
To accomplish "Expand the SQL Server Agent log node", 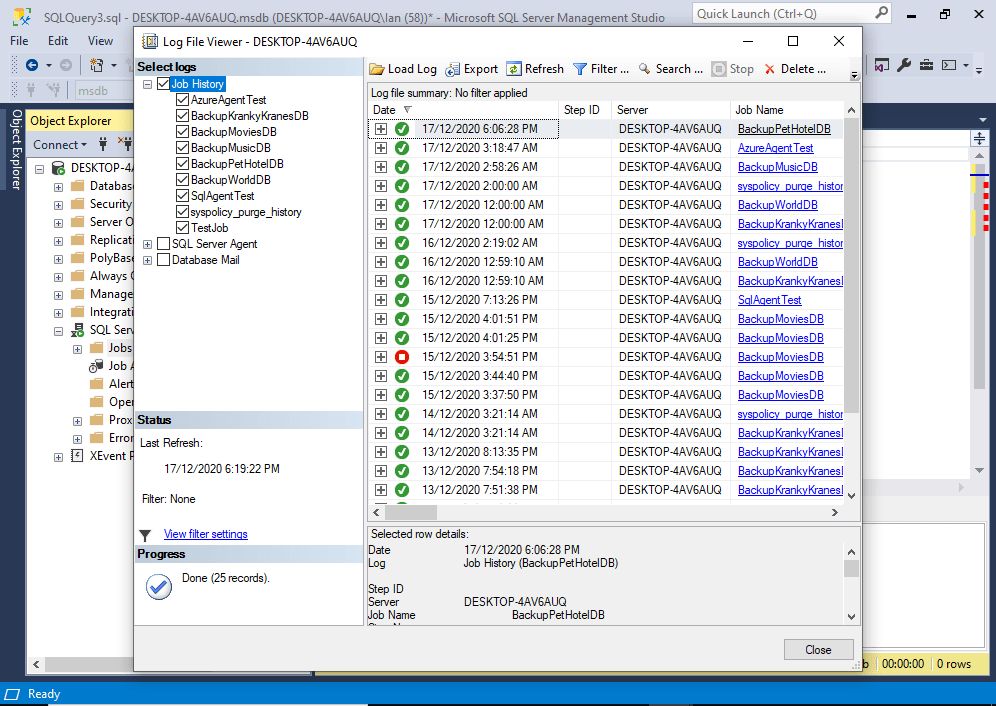I will coord(147,244).
